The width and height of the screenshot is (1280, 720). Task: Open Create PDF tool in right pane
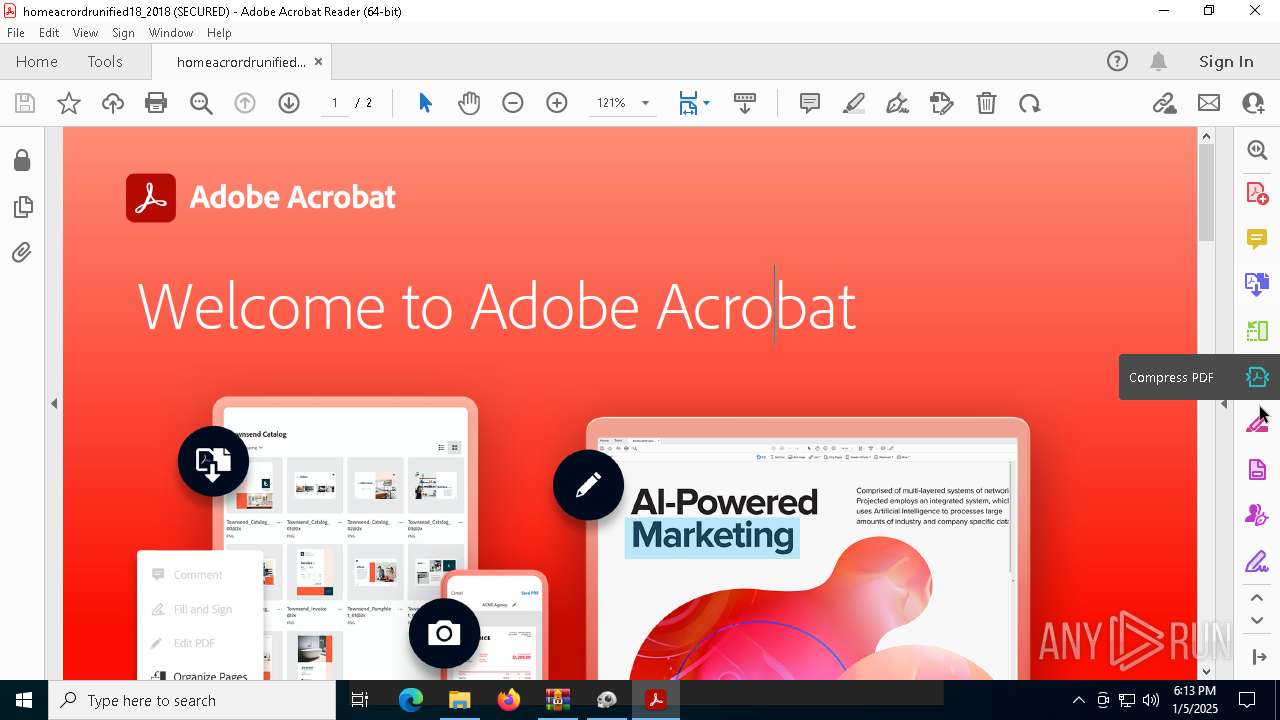point(1257,193)
